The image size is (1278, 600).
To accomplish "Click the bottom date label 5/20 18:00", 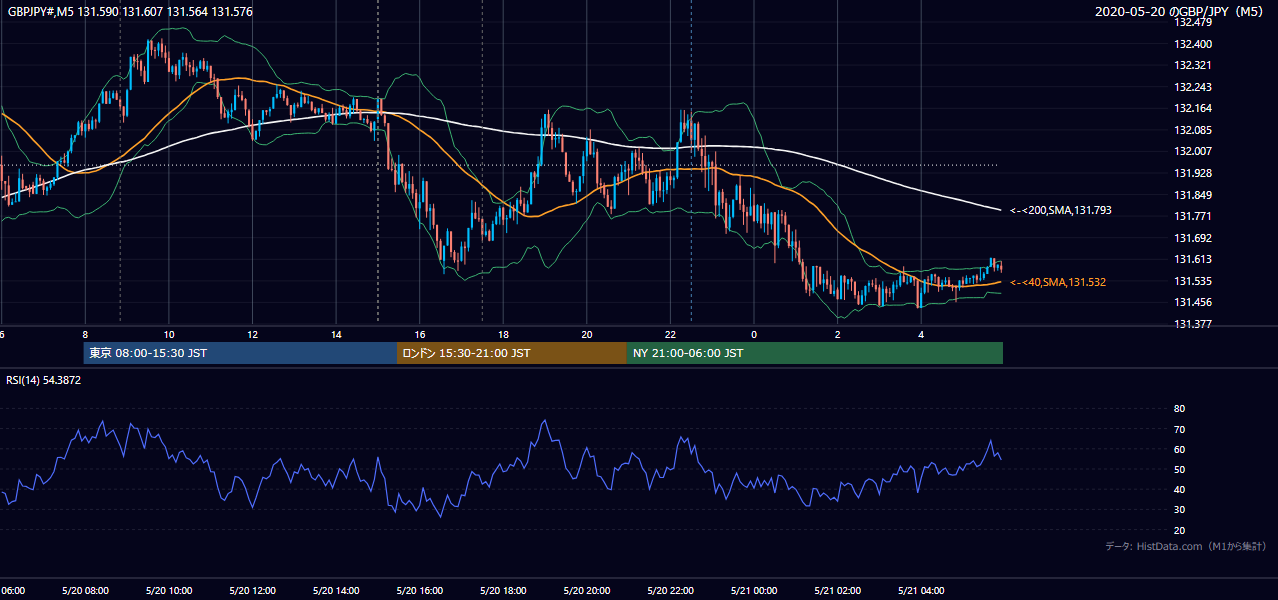I will tap(503, 591).
